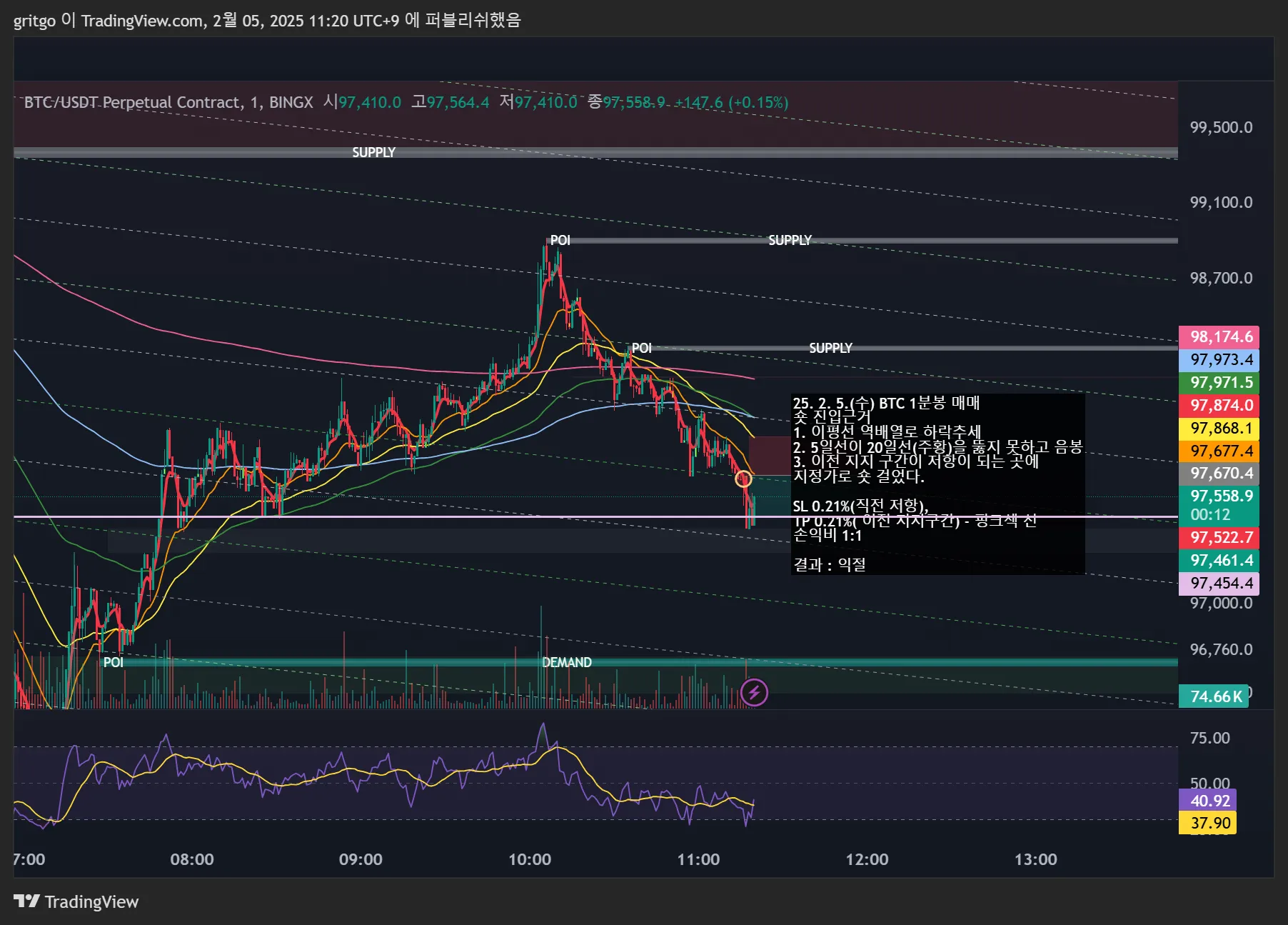Click the 98,700.0 price axis tick
This screenshot has height=925, width=1288.
(x=1220, y=278)
